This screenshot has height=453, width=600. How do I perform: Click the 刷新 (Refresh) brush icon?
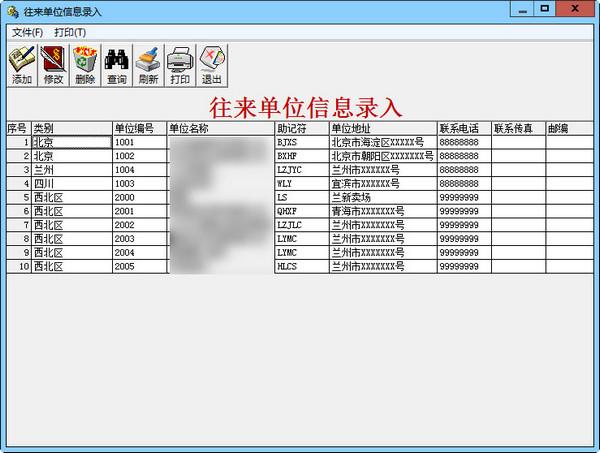(148, 65)
